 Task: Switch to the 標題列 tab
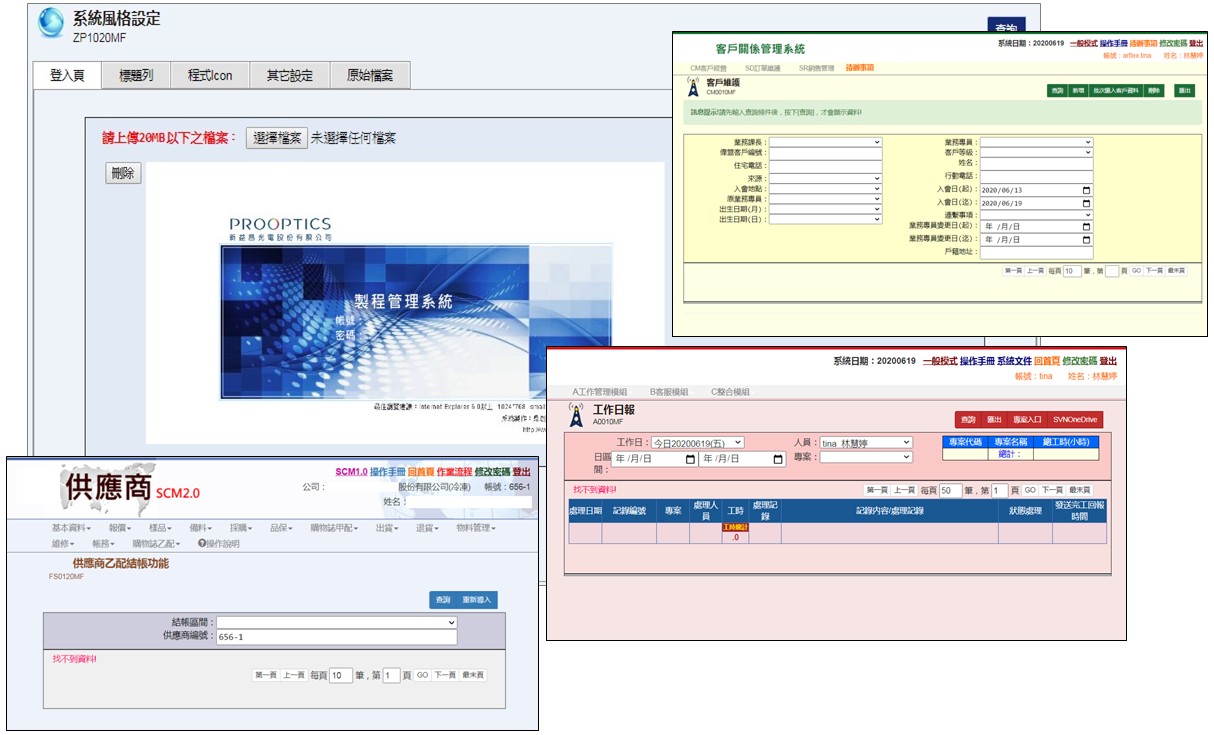coord(136,75)
